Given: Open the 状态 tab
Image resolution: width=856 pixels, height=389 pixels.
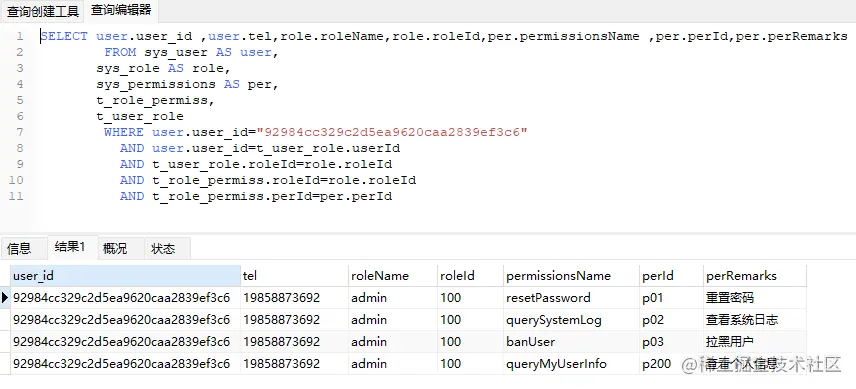Looking at the screenshot, I should pos(163,248).
